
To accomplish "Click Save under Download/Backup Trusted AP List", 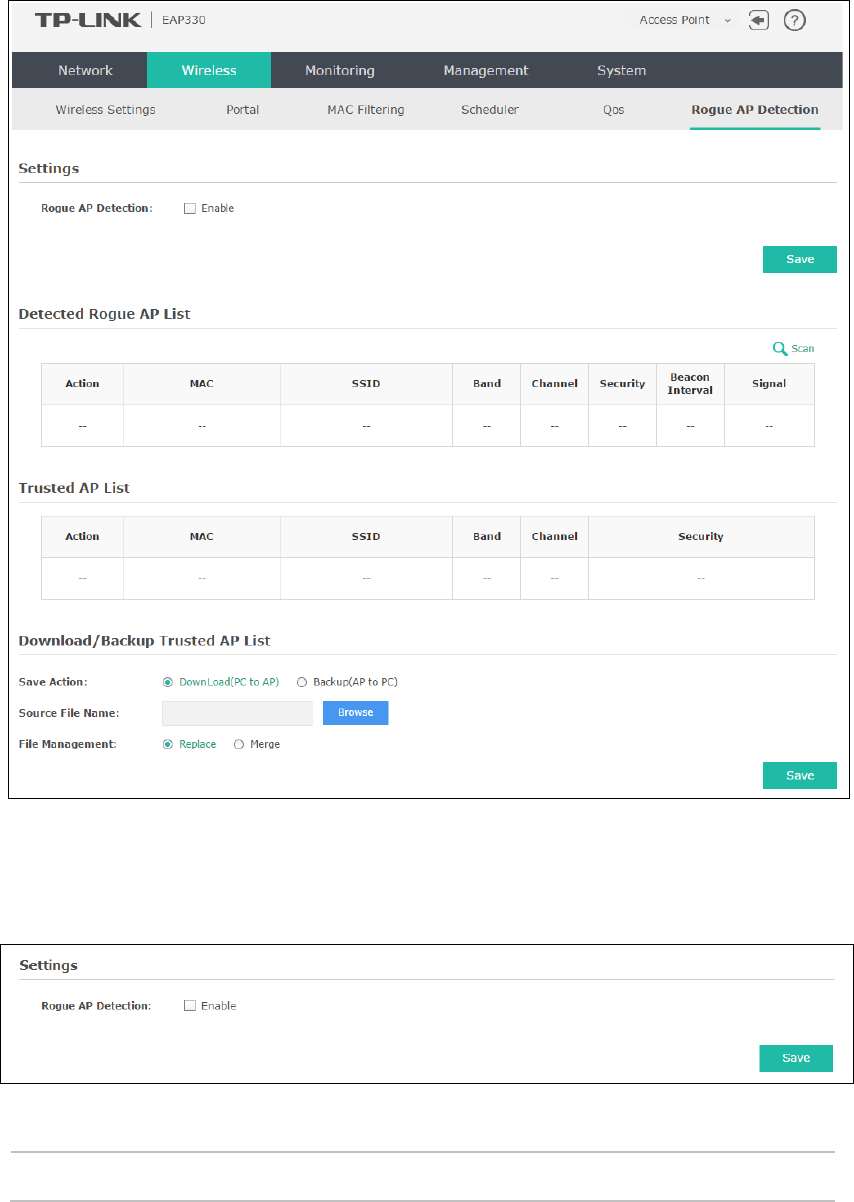I will tap(800, 776).
